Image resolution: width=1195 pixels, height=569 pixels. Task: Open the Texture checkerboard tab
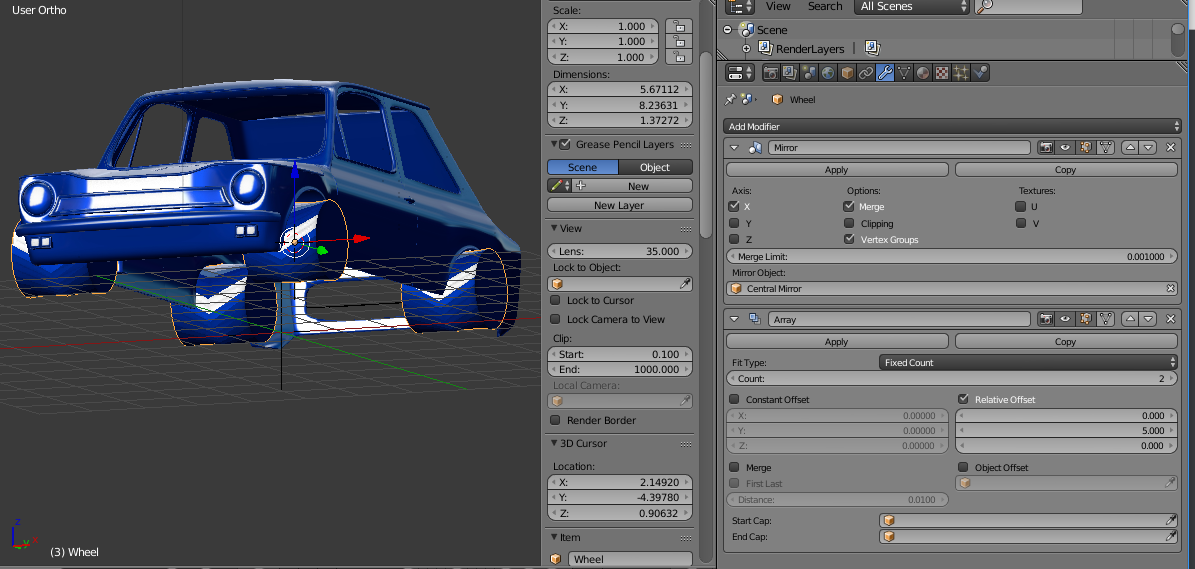[942, 73]
